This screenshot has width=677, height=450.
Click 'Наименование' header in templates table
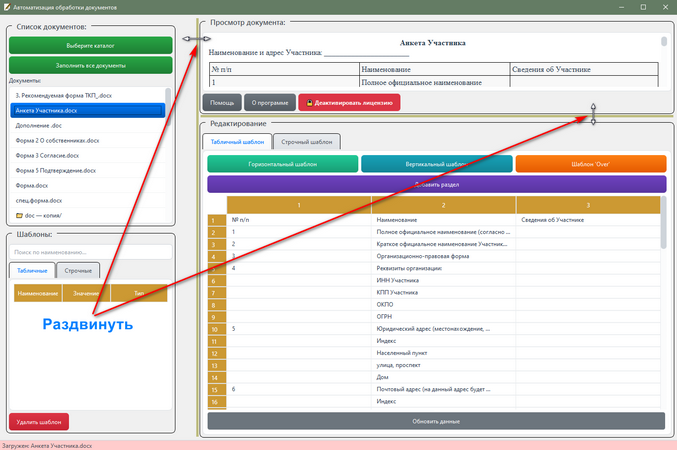point(38,293)
